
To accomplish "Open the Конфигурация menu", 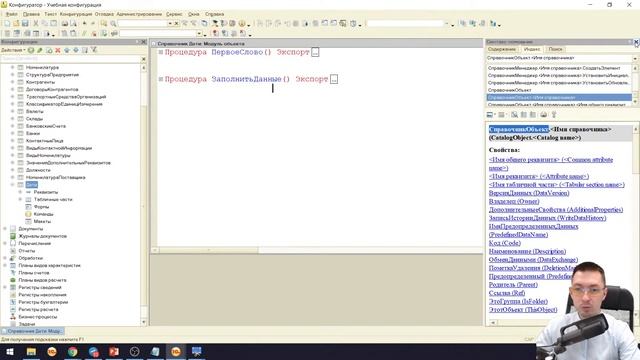I will click(76, 14).
